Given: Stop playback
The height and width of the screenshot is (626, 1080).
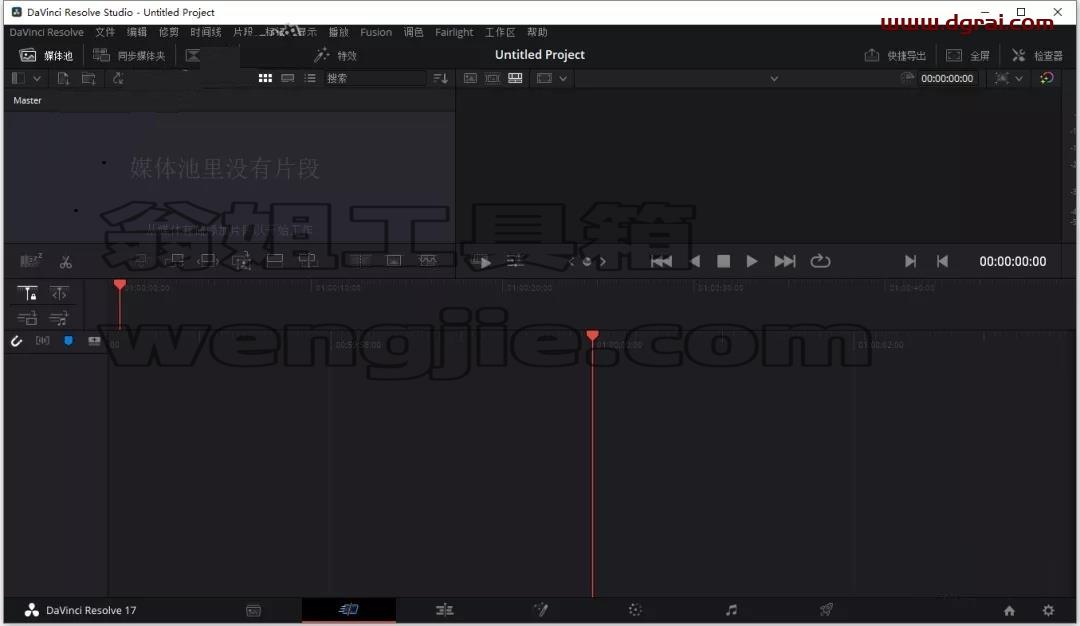Looking at the screenshot, I should click(723, 262).
